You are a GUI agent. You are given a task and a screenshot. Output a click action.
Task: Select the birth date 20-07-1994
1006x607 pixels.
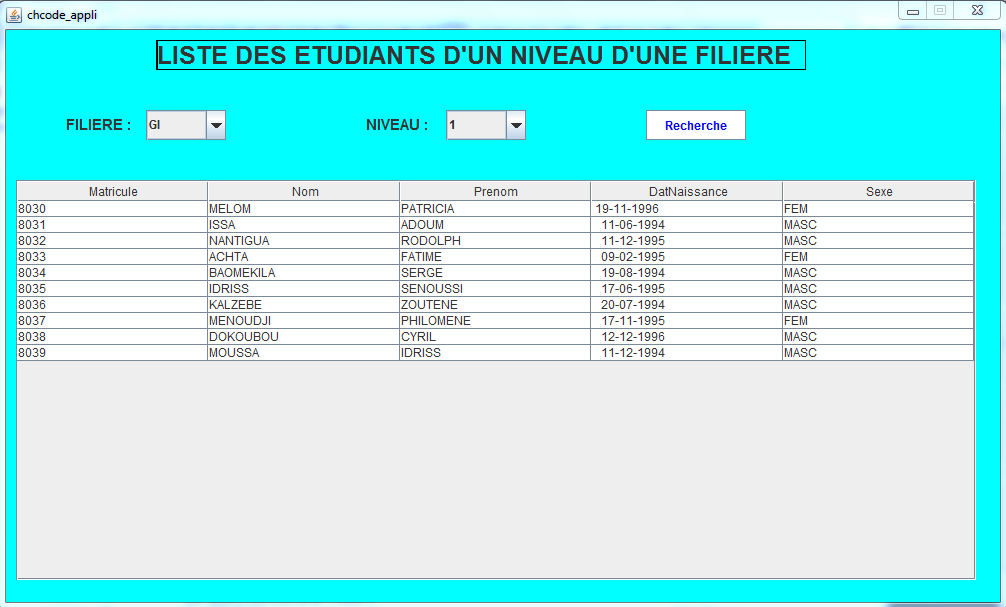tap(686, 305)
